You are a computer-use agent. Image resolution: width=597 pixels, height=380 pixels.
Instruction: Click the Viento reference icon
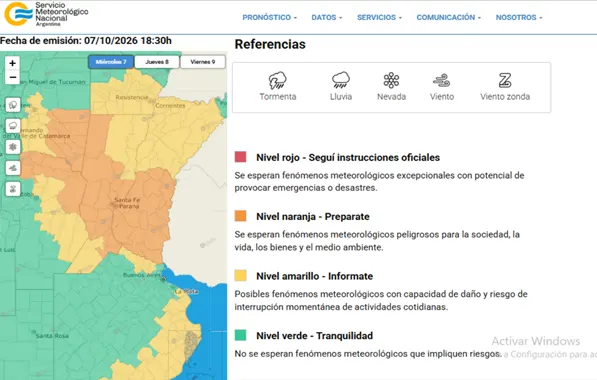[442, 80]
